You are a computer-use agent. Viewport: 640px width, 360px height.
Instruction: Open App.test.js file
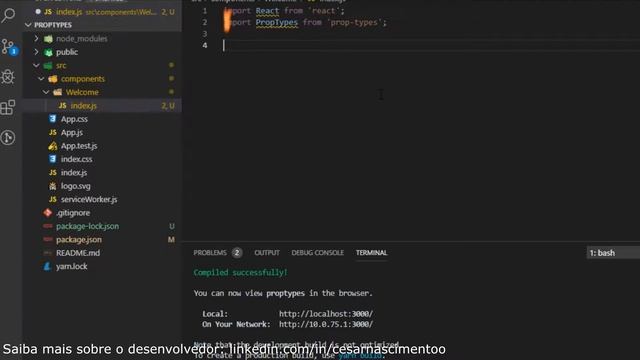(79, 146)
